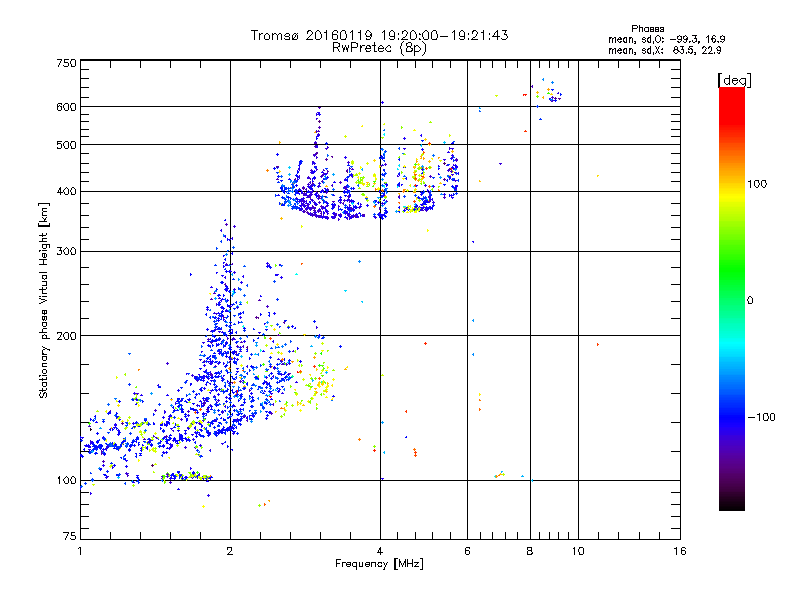800x600 pixels.
Task: Click the x-axis tick label '1'
Action: click(80, 551)
